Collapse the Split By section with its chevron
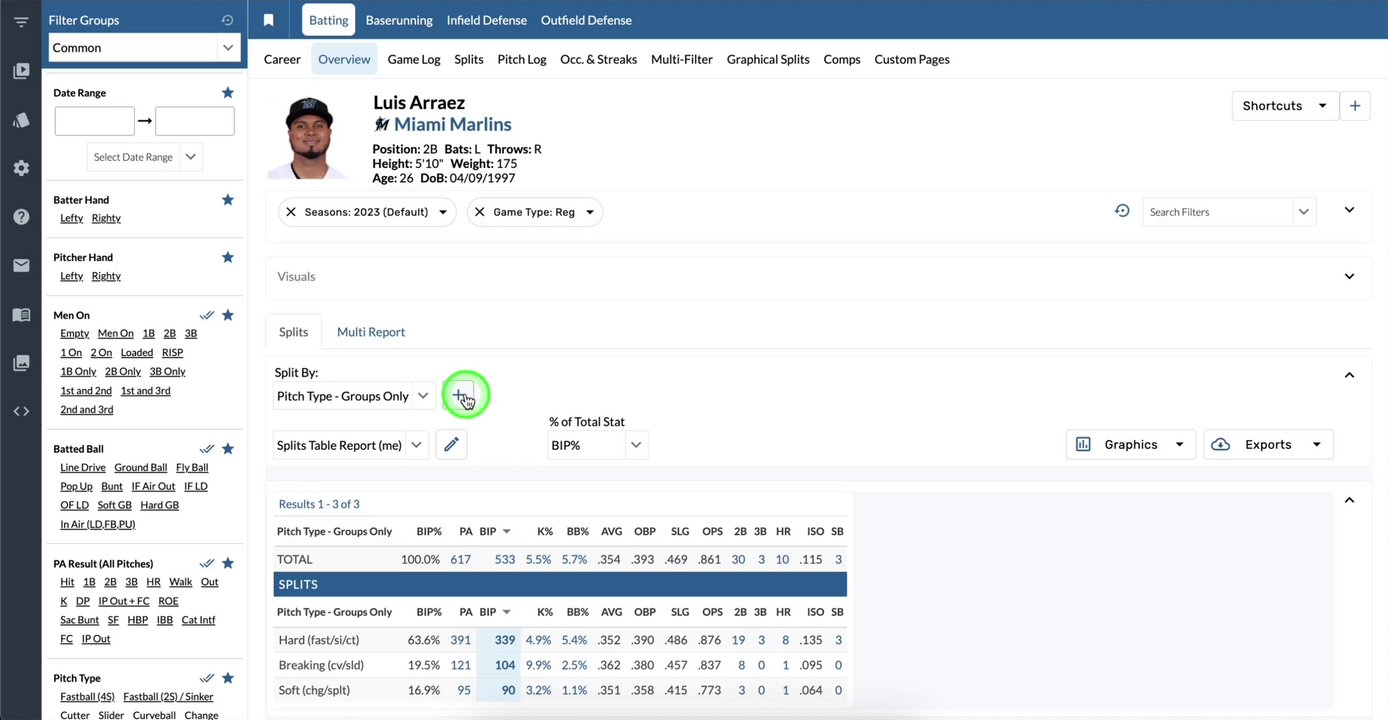1388x720 pixels. tap(1349, 375)
